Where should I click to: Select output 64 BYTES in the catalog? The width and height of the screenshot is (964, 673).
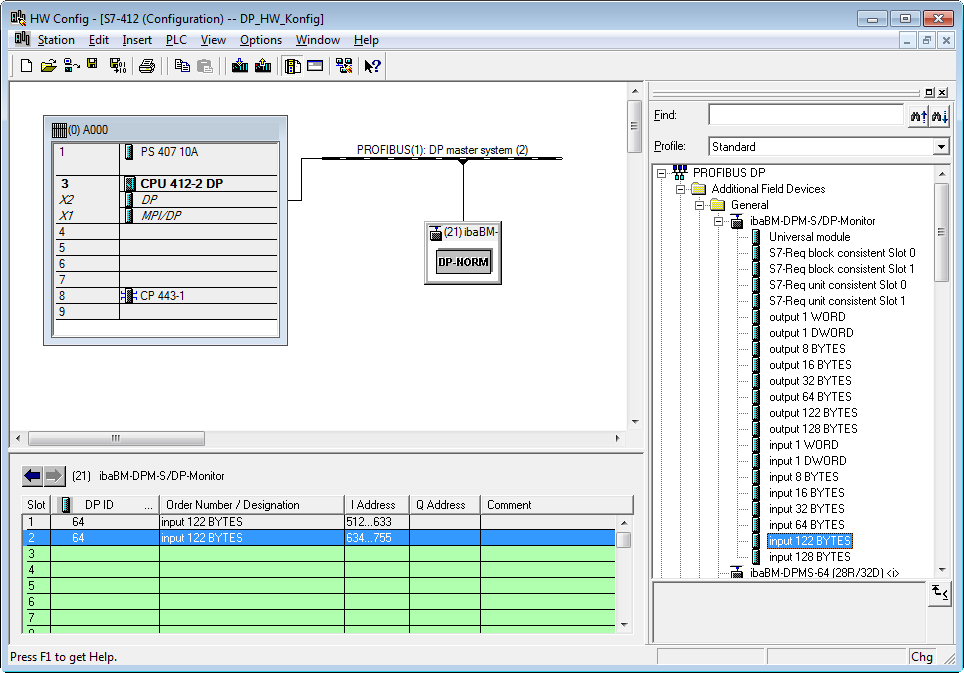pos(810,397)
